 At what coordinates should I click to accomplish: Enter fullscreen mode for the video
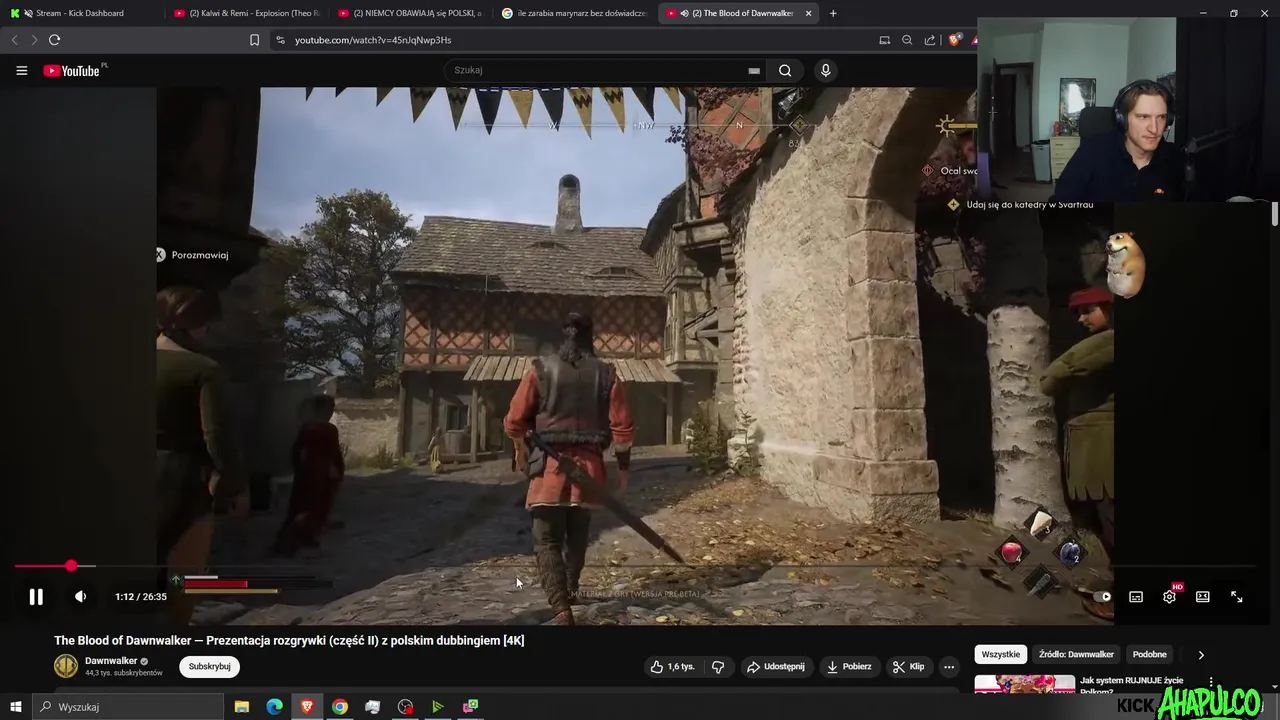click(x=1236, y=597)
